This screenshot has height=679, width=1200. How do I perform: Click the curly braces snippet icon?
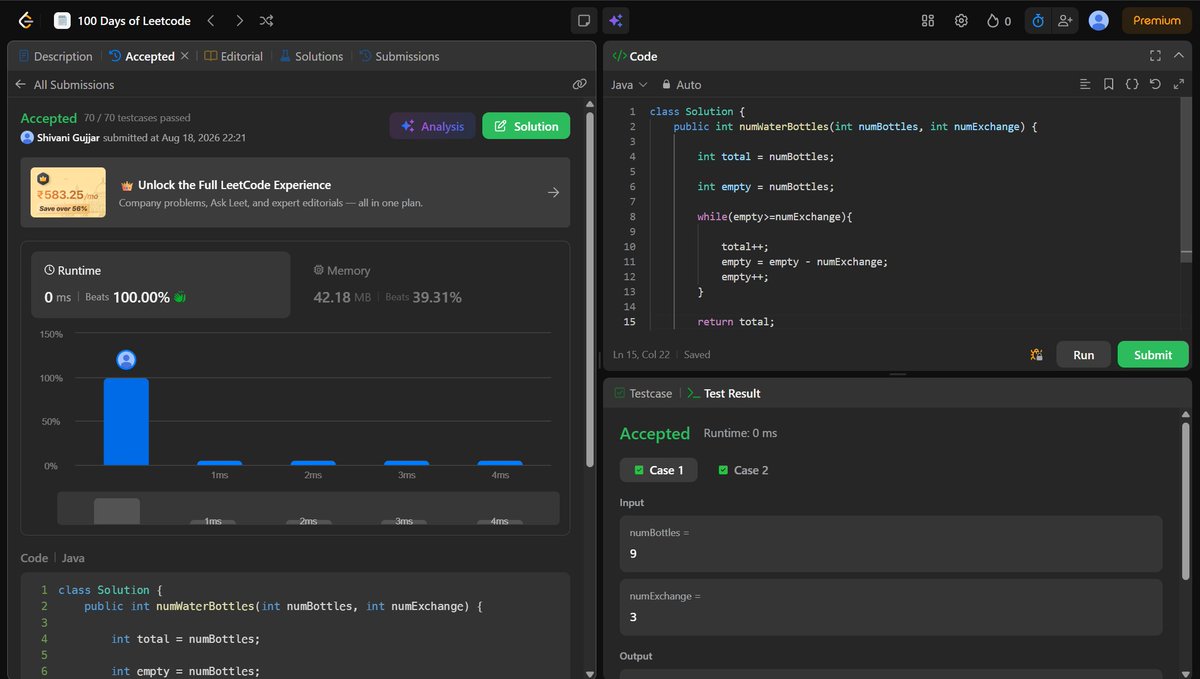[x=1132, y=85]
